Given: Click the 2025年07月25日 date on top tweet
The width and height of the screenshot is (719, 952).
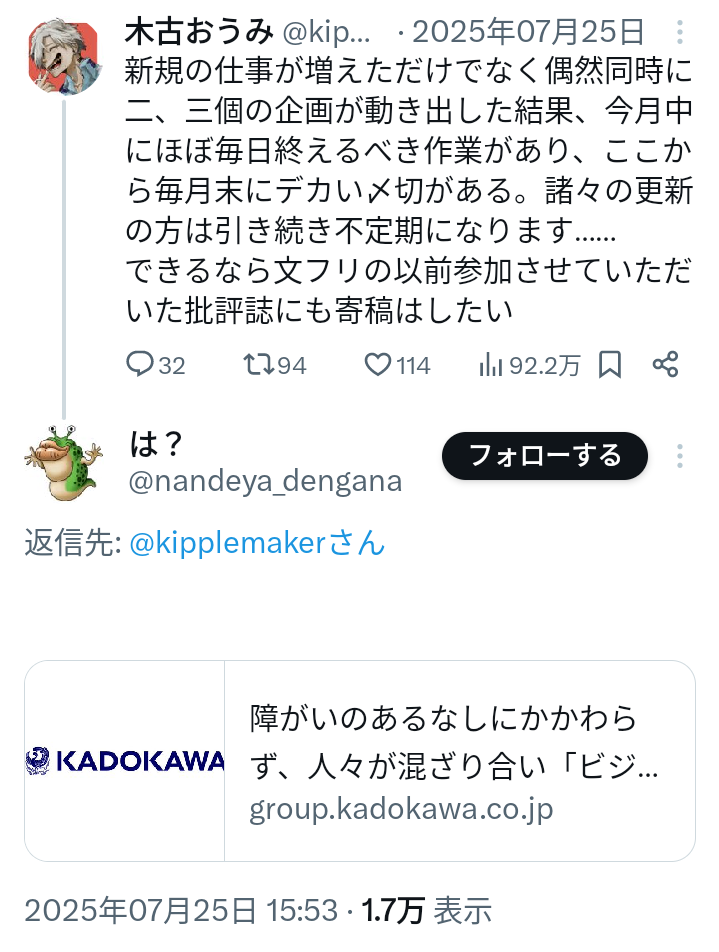Looking at the screenshot, I should [529, 32].
